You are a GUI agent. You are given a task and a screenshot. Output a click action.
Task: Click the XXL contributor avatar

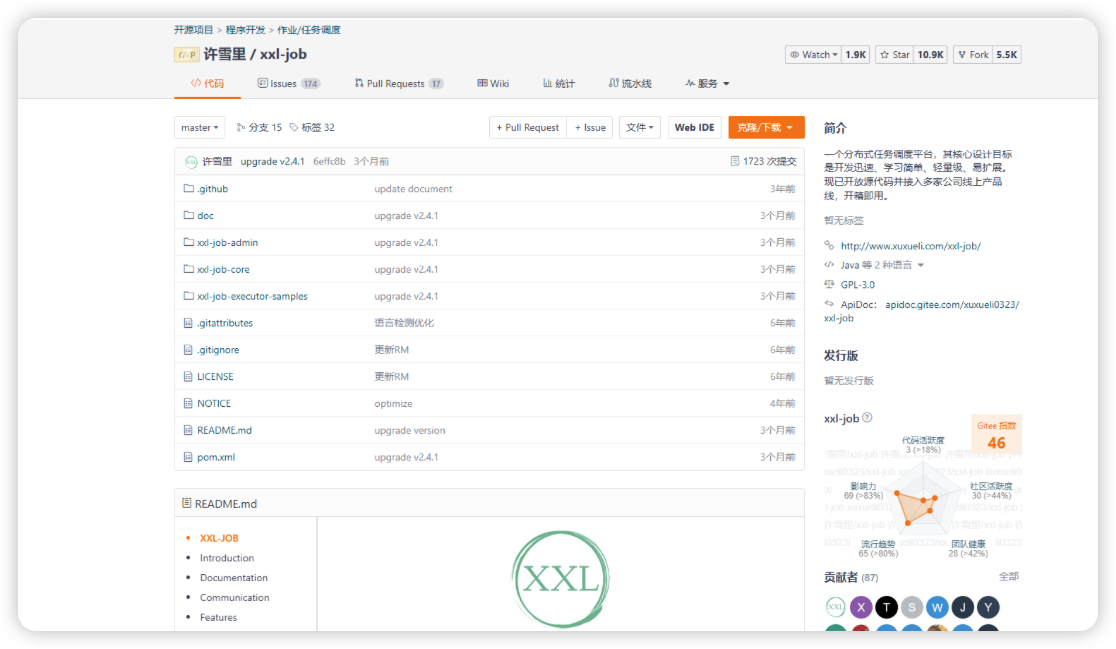coord(836,607)
